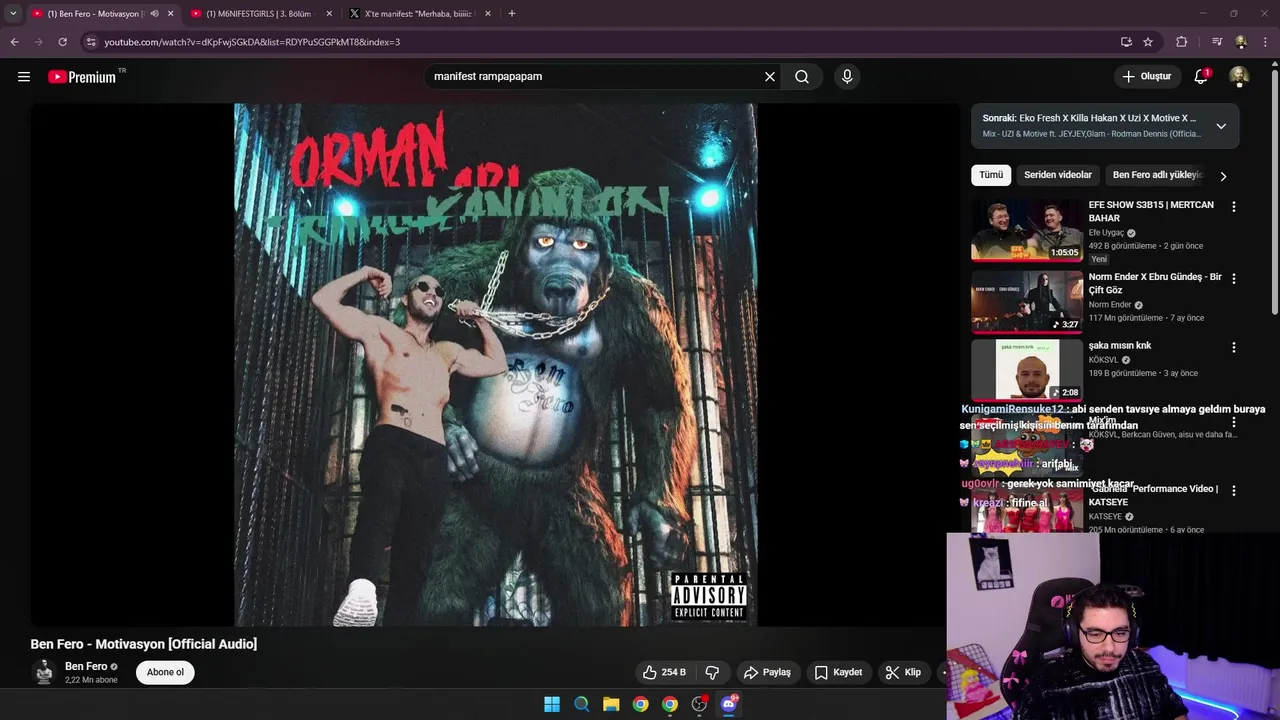The width and height of the screenshot is (1280, 720).
Task: Save the video with Kaydet
Action: pos(838,672)
